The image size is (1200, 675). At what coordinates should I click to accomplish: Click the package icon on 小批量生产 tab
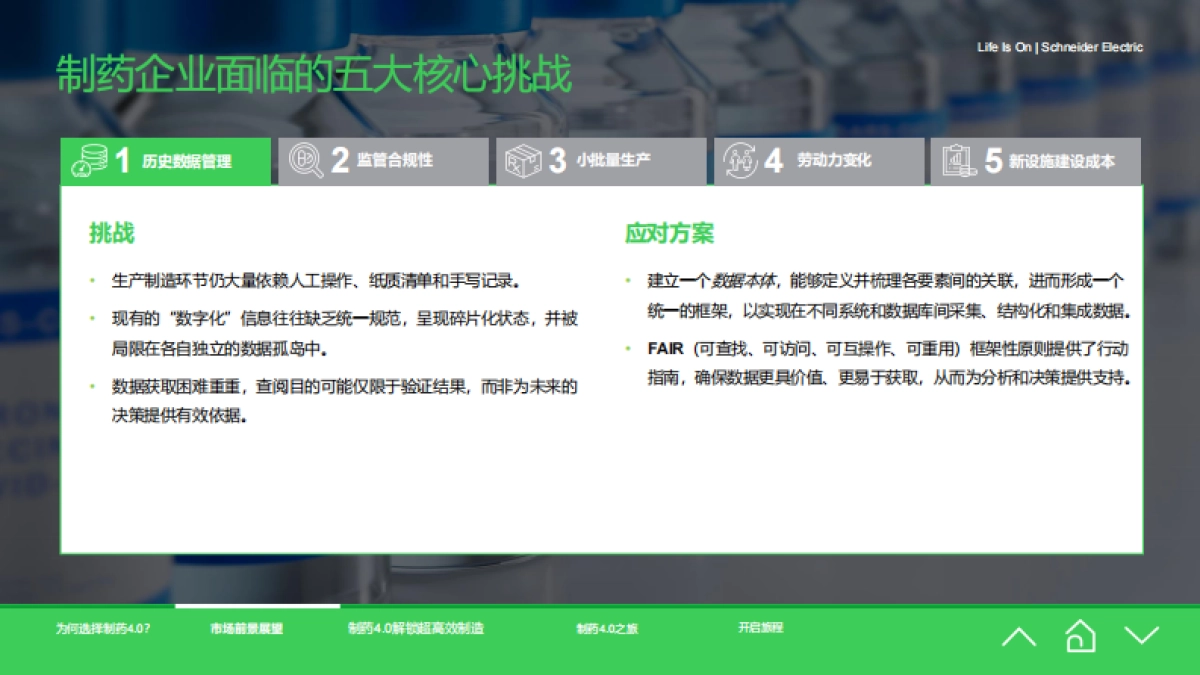click(521, 161)
